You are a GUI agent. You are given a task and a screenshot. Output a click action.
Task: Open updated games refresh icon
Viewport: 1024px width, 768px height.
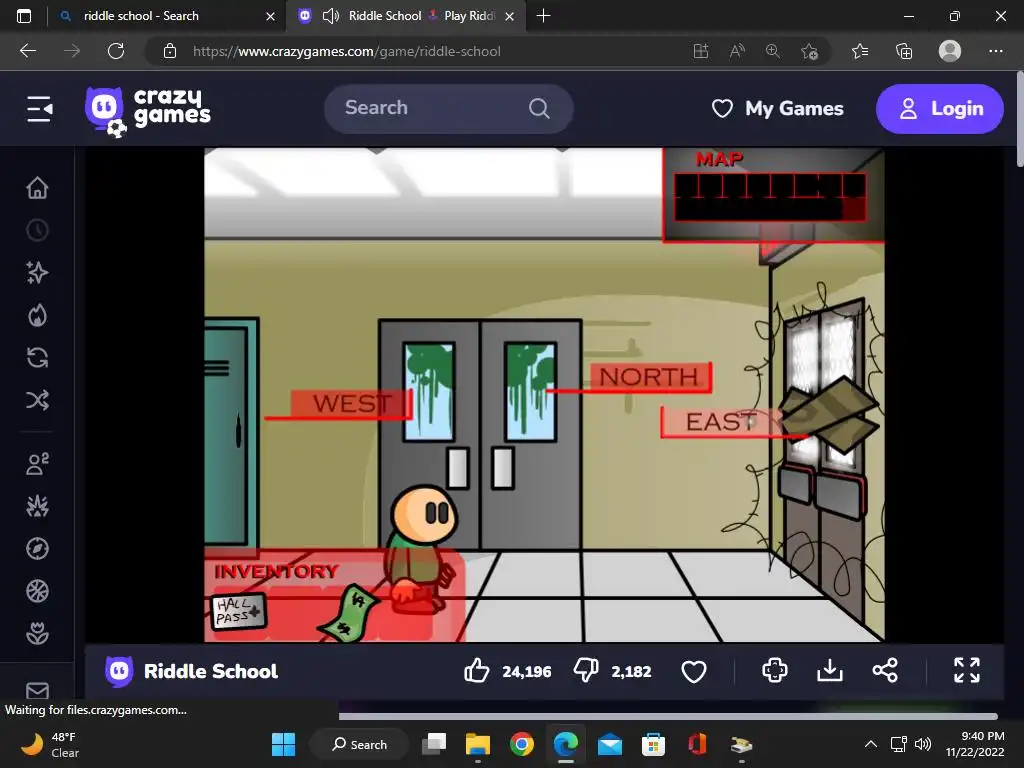pos(37,358)
